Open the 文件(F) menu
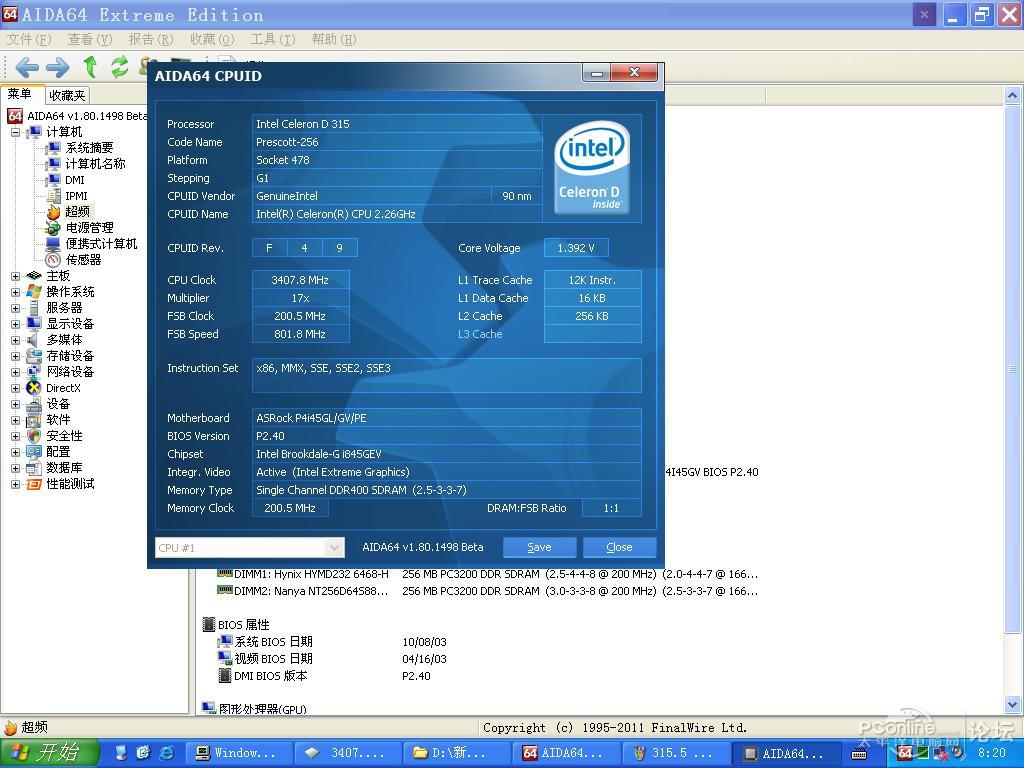The height and width of the screenshot is (768, 1024). point(29,40)
